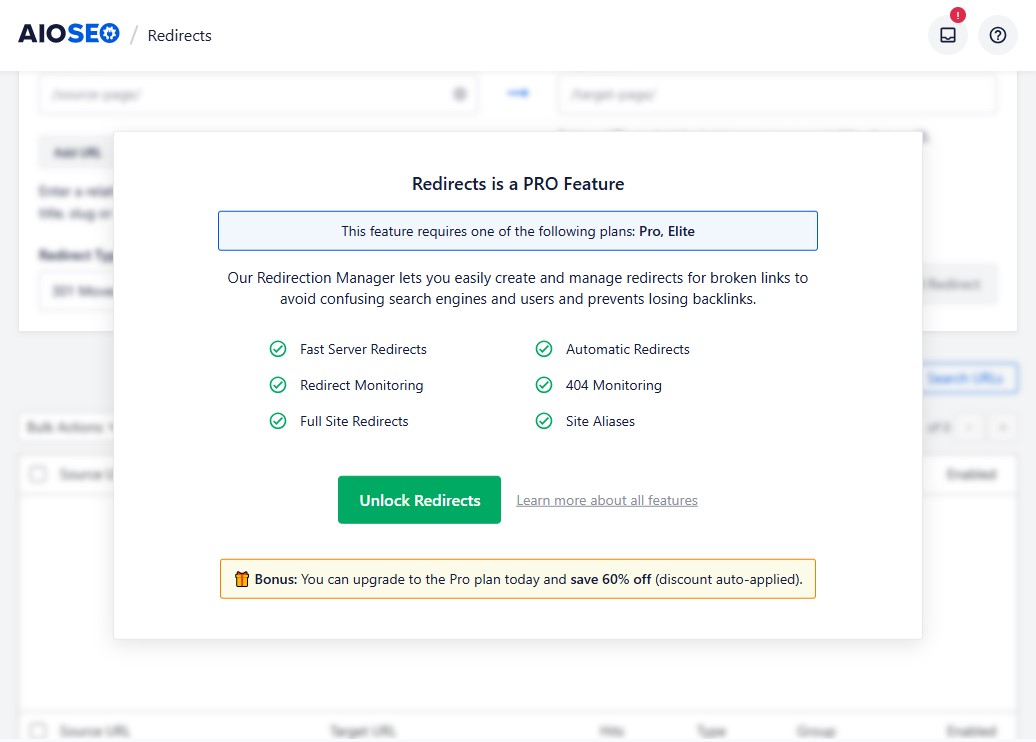Click the Full Site Redirects checkmark icon
This screenshot has width=1036, height=742.
click(278, 421)
